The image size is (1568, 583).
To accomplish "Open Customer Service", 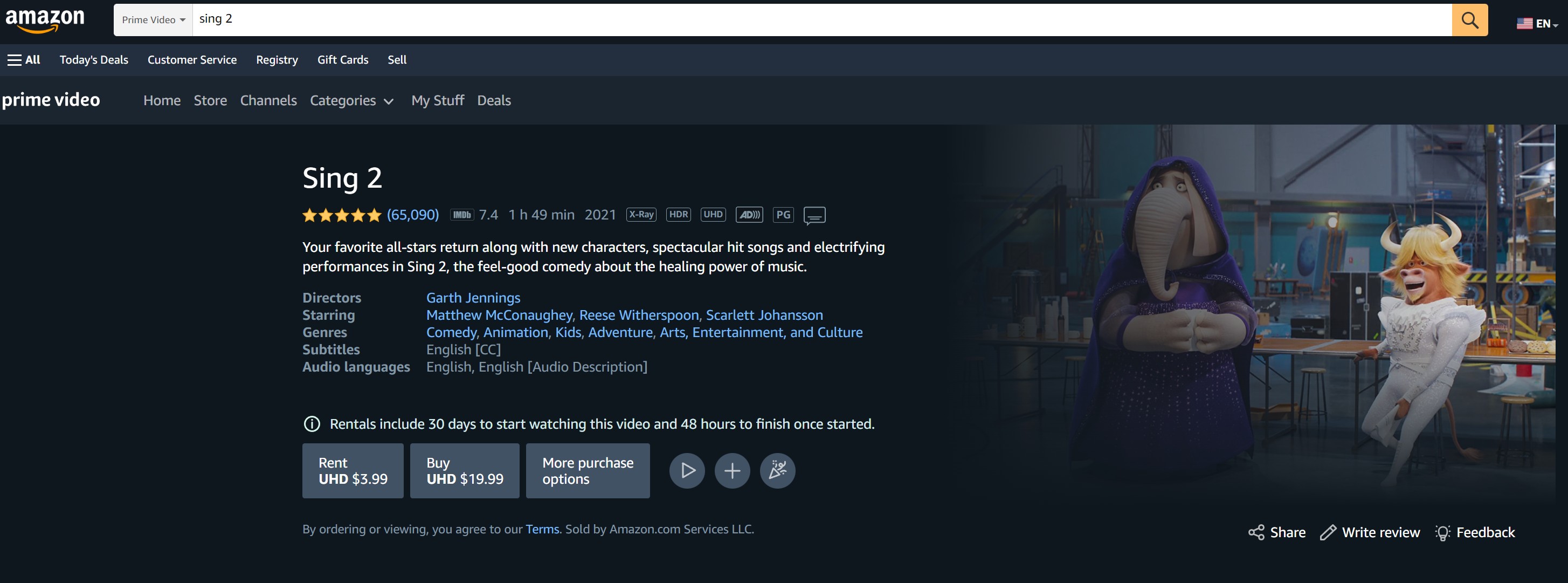I will coord(192,60).
